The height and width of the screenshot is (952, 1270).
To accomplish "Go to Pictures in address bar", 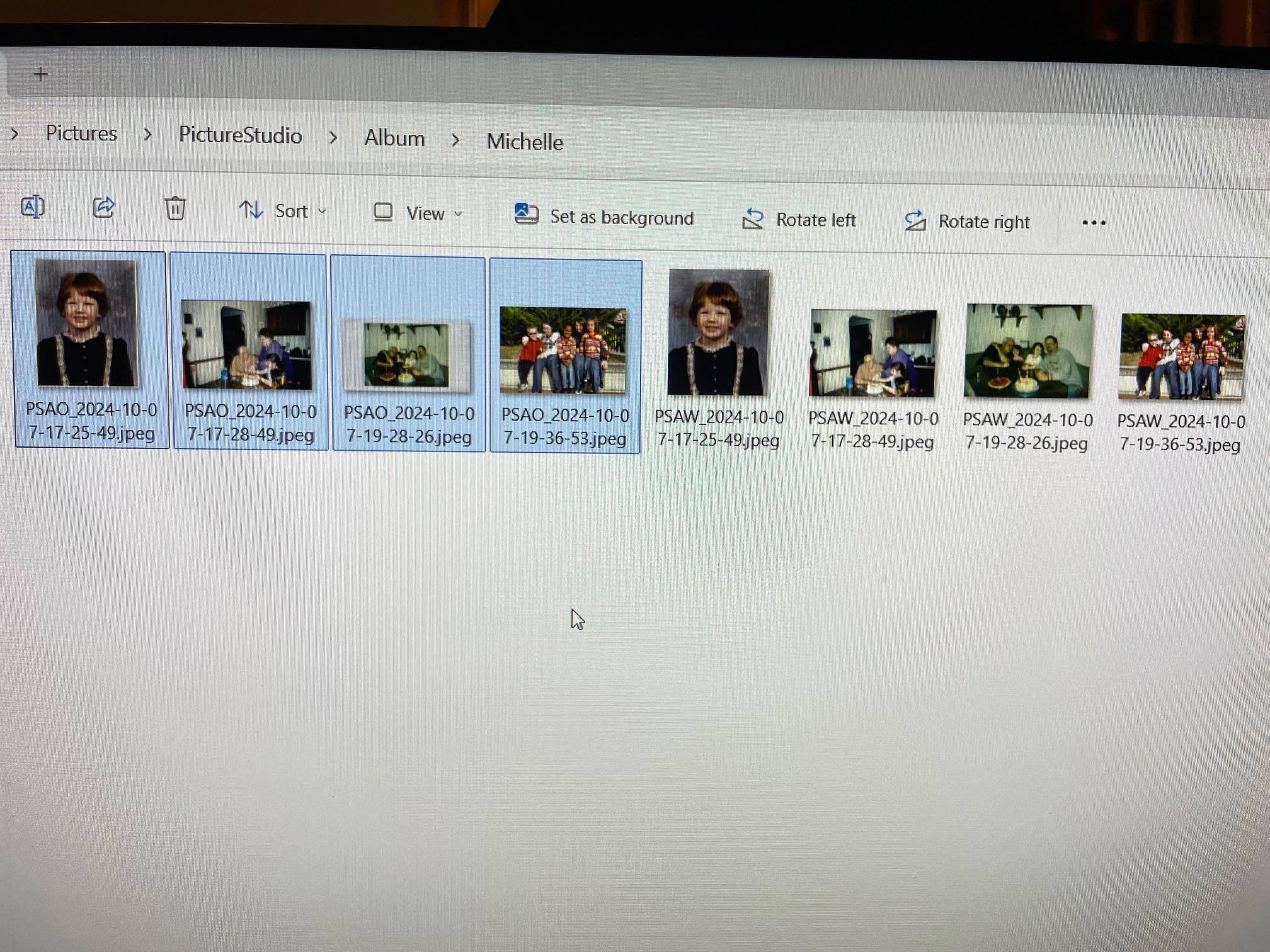I will (81, 133).
